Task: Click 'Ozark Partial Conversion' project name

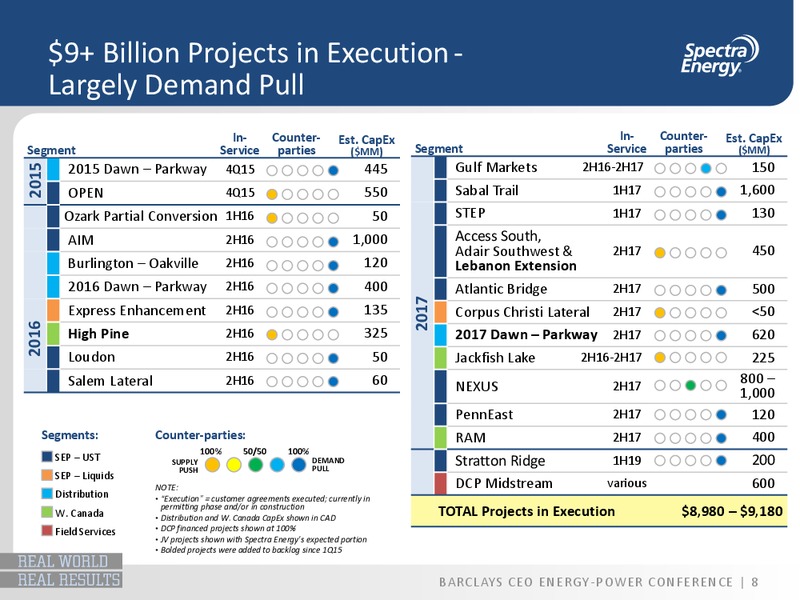Action: 141,216
